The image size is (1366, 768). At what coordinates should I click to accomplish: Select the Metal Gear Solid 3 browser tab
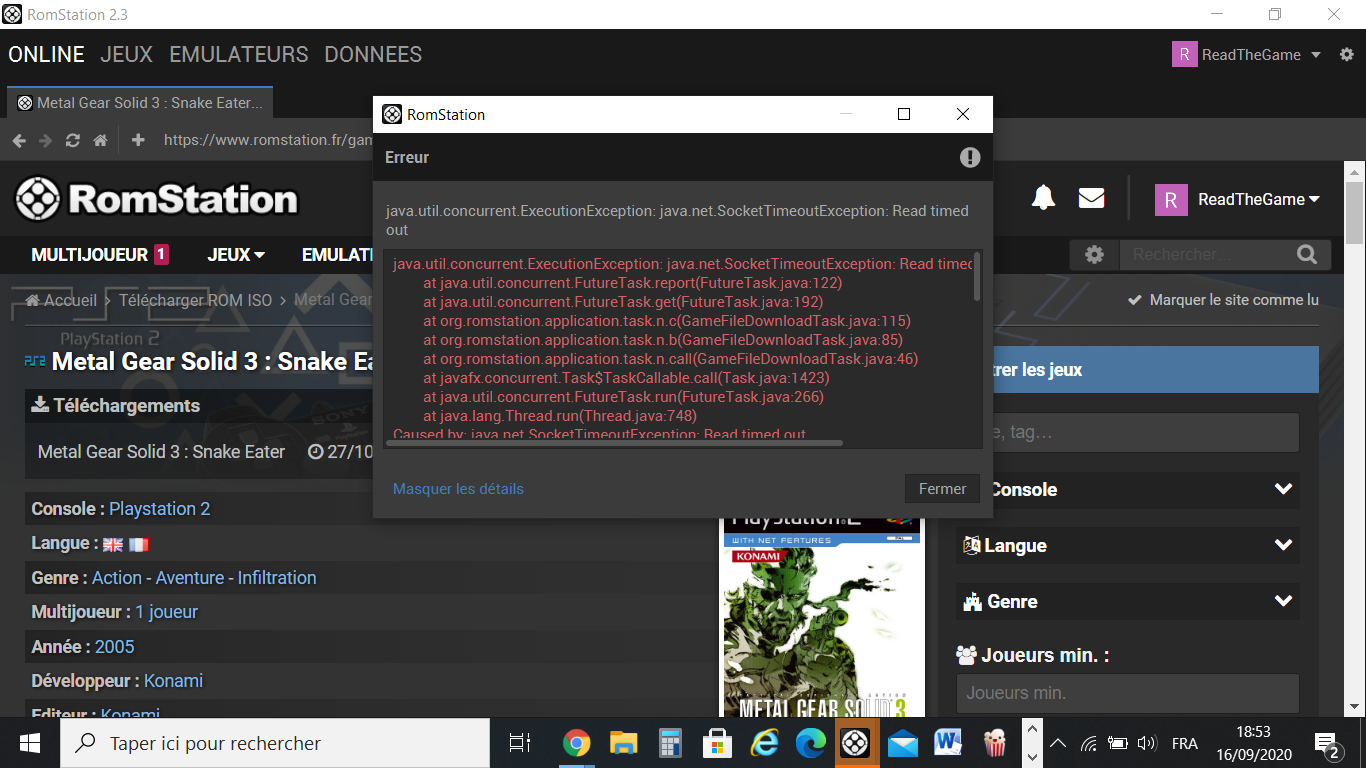[140, 103]
